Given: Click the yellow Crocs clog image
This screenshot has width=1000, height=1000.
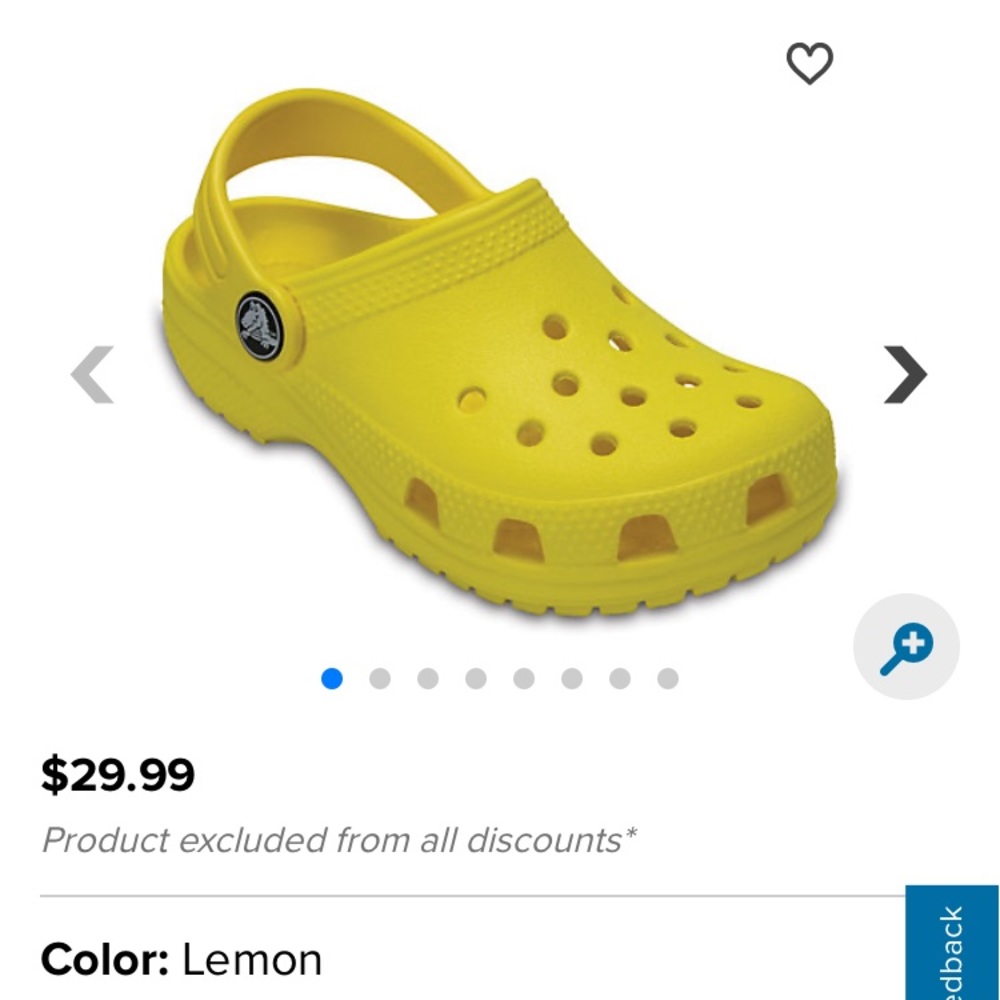Looking at the screenshot, I should tap(501, 354).
